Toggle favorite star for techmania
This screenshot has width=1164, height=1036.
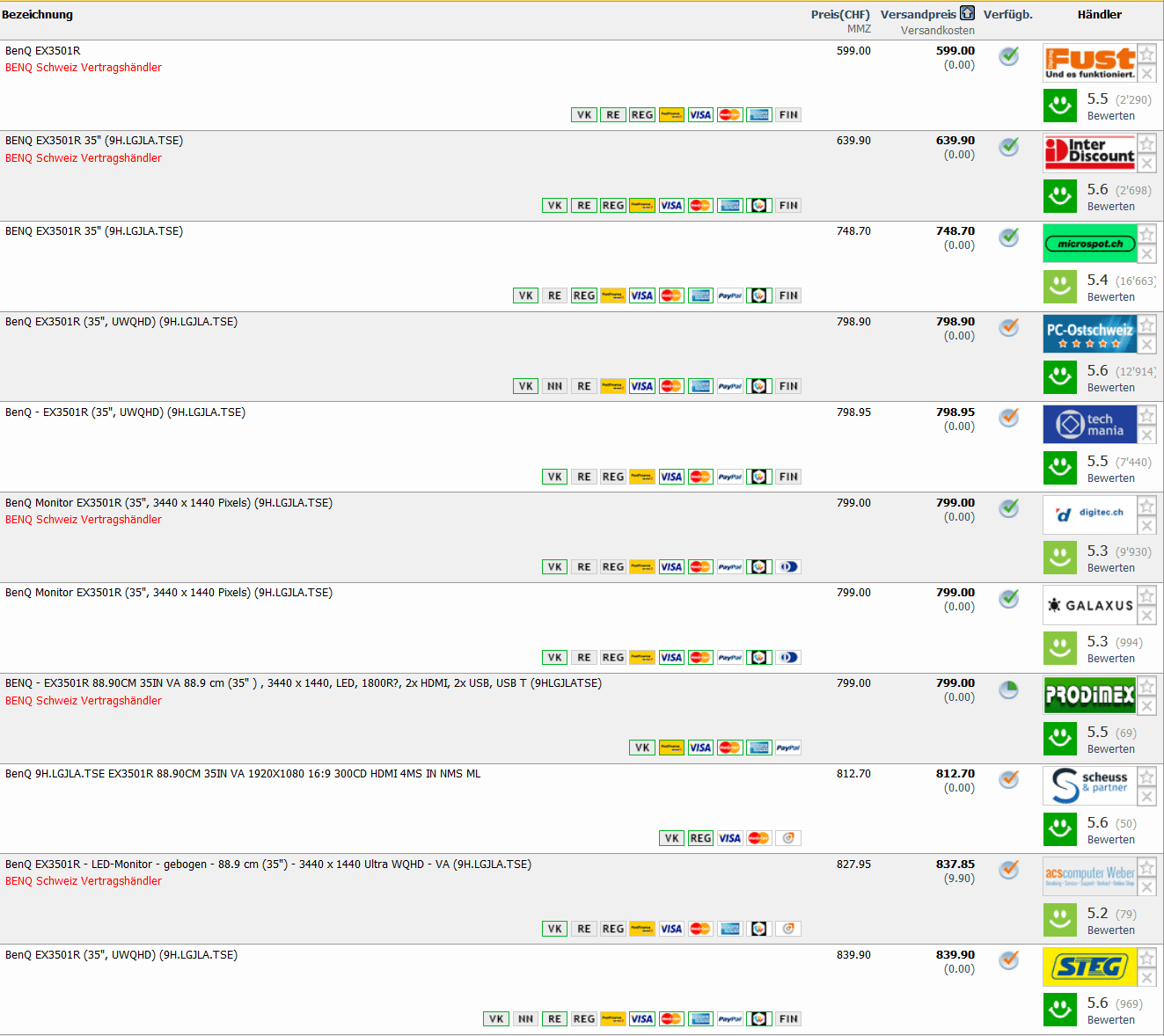pyautogui.click(x=1147, y=415)
